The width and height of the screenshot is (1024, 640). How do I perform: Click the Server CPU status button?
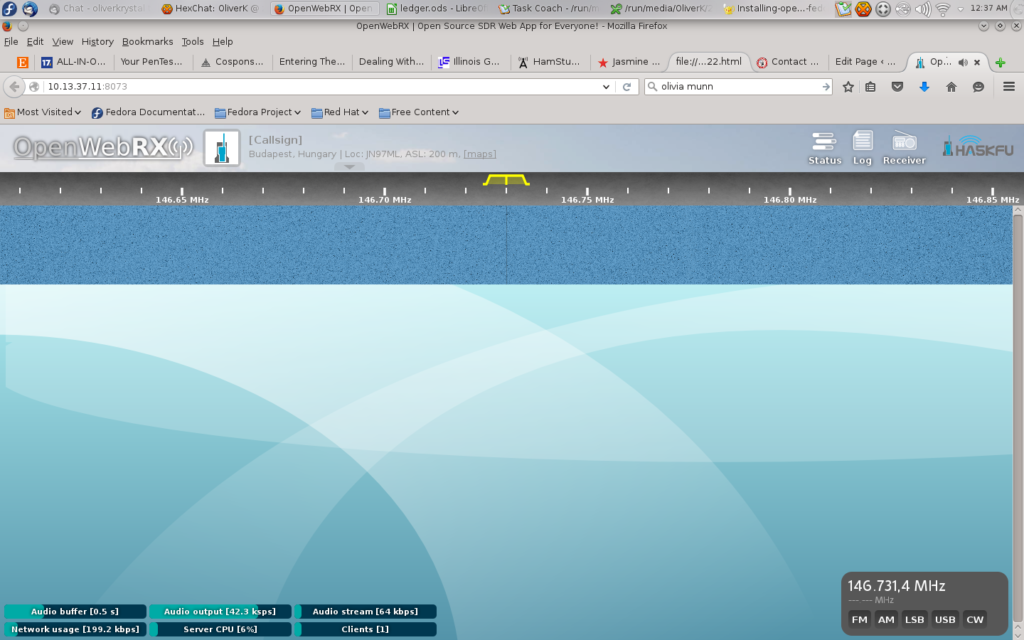(x=220, y=628)
